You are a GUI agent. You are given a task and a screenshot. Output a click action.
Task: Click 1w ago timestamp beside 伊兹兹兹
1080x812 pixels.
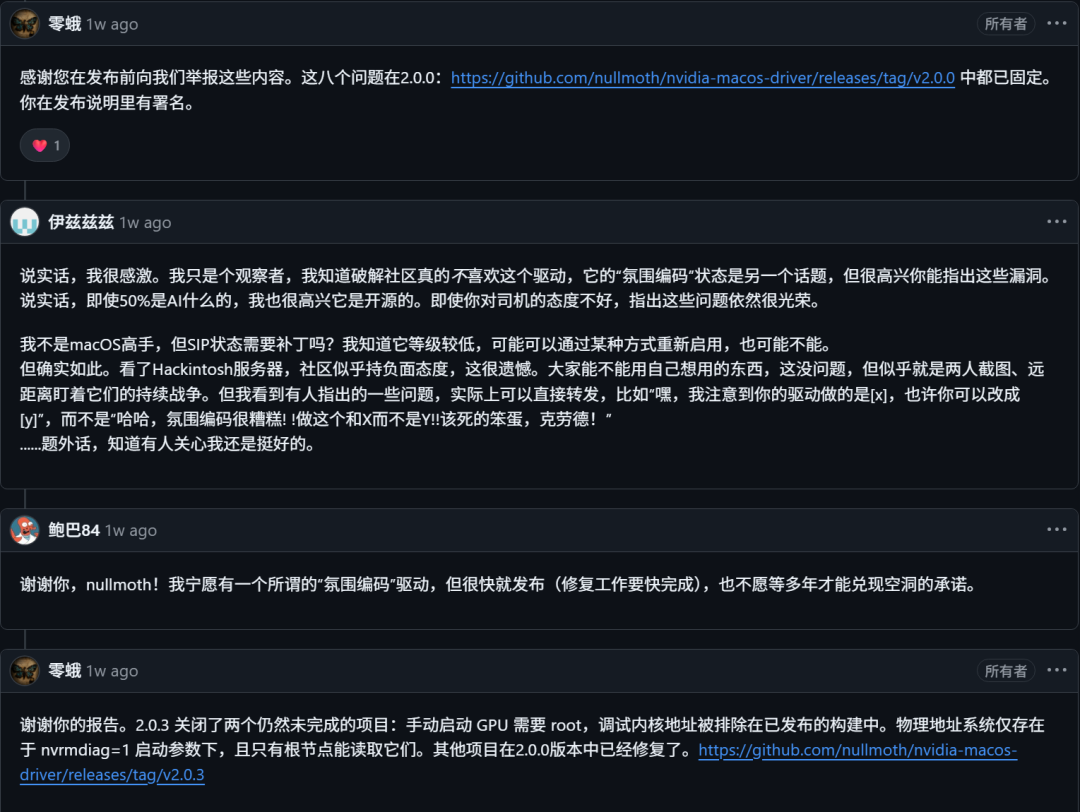145,222
